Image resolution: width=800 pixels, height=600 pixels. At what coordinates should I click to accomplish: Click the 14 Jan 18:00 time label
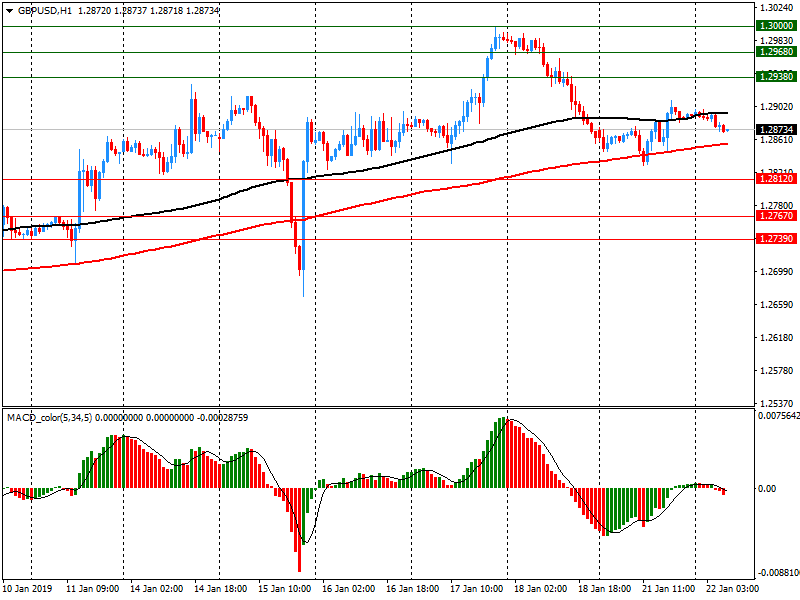pos(221,589)
